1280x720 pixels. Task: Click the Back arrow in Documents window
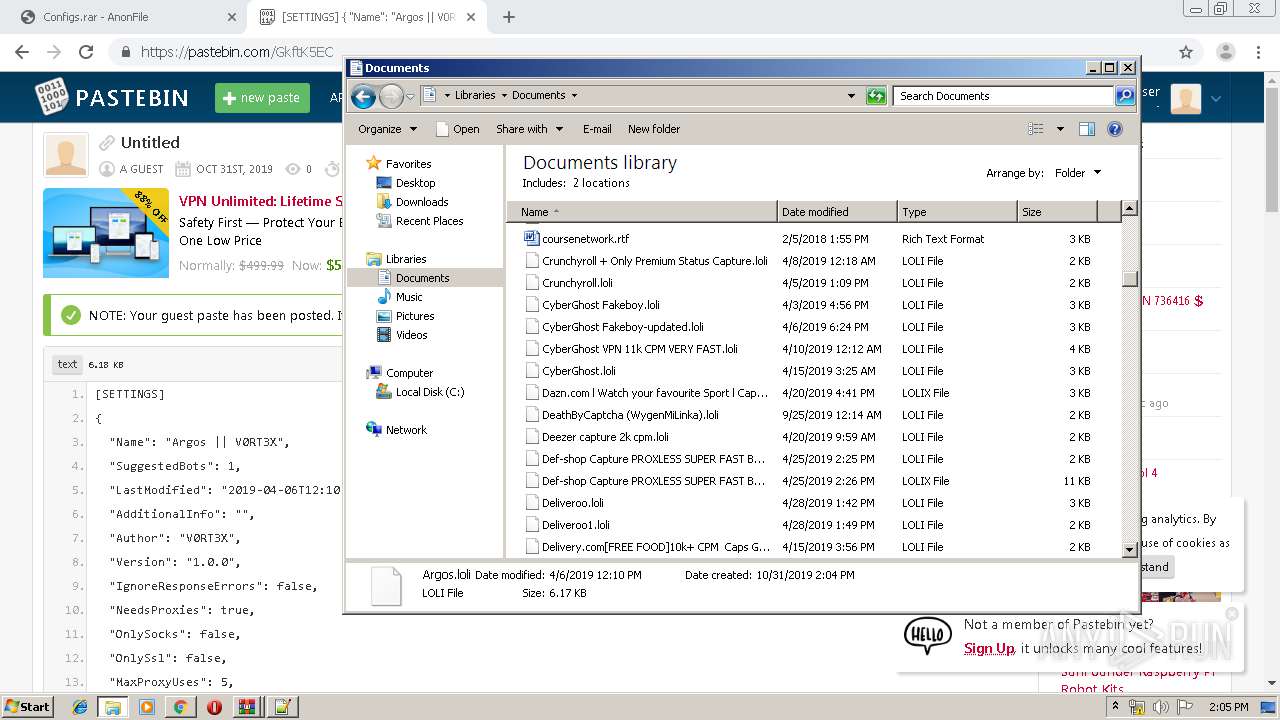(364, 96)
